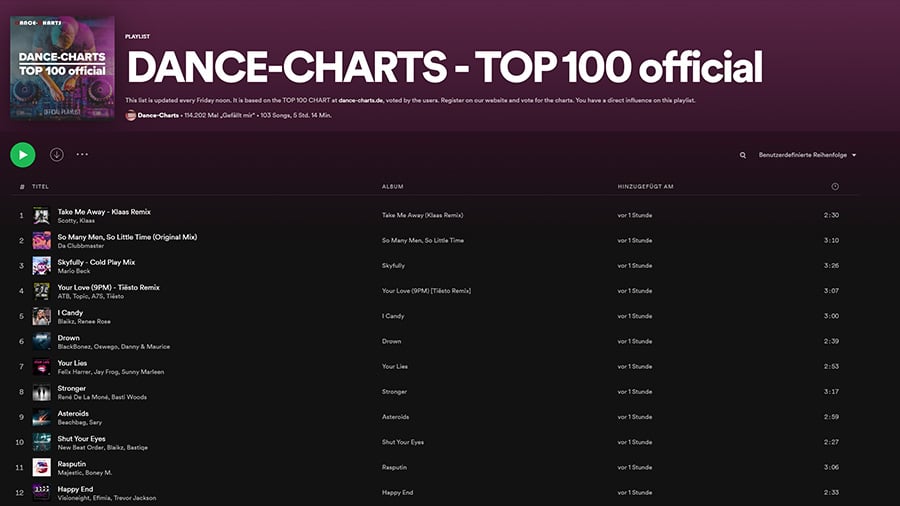Screen dimensions: 900x506
Task: Open album link So Many Men, So Little Time
Action: pyautogui.click(x=422, y=240)
